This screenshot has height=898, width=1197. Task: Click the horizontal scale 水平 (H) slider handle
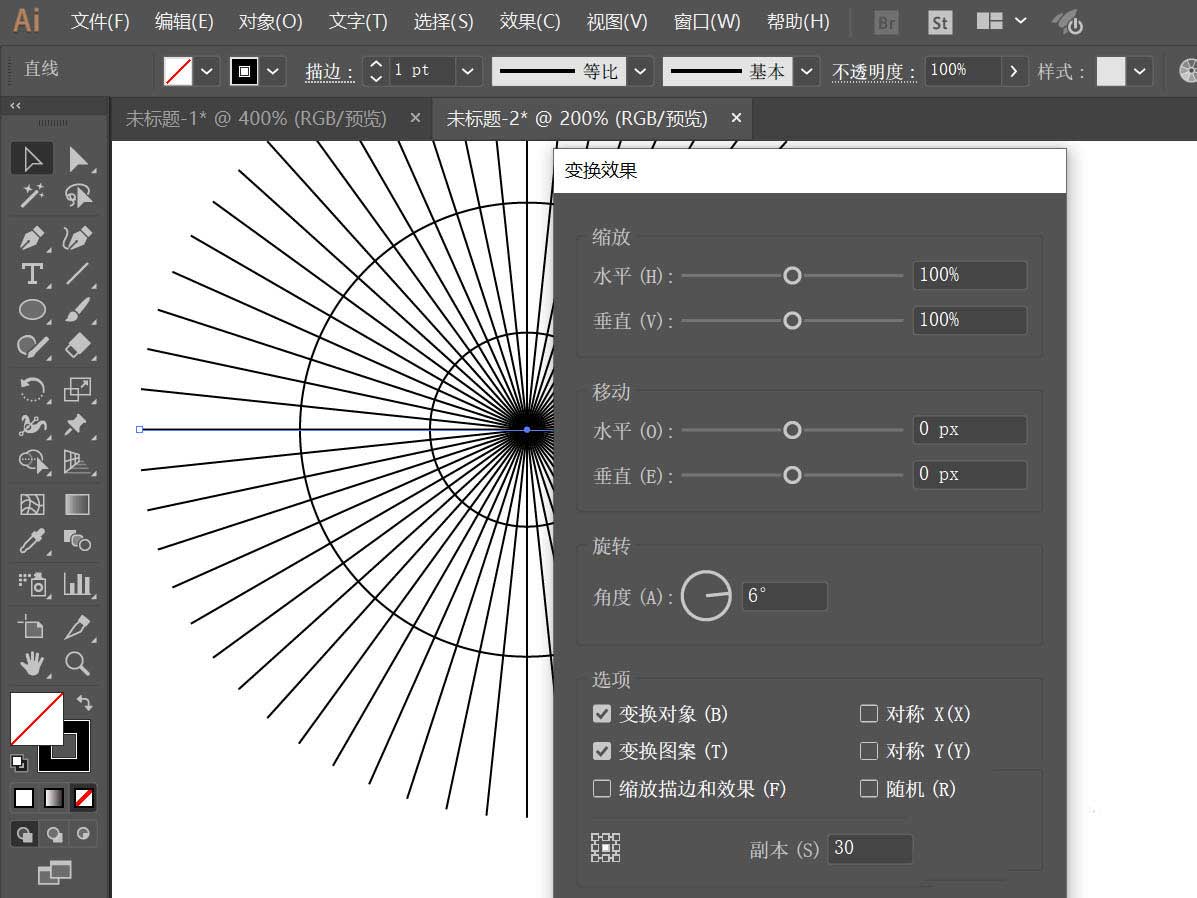792,275
